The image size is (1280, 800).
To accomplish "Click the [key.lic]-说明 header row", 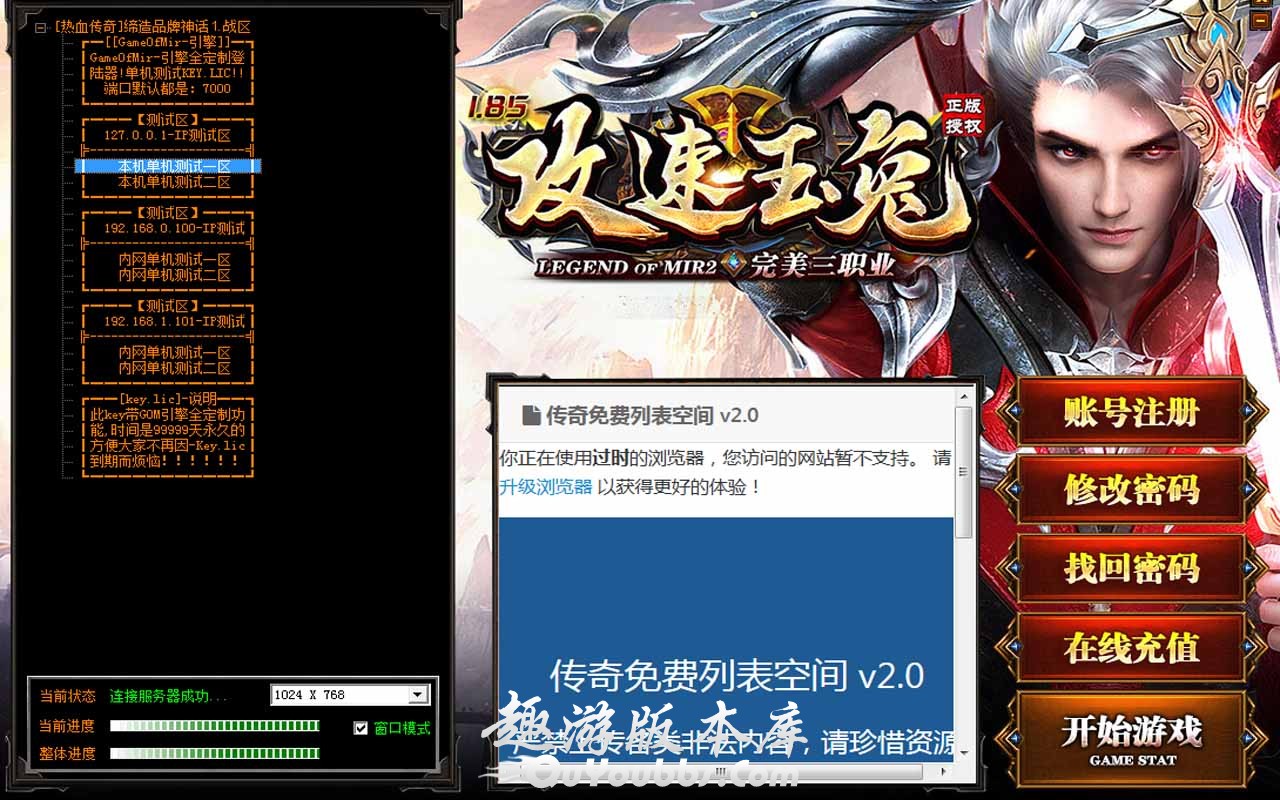I will [x=167, y=399].
